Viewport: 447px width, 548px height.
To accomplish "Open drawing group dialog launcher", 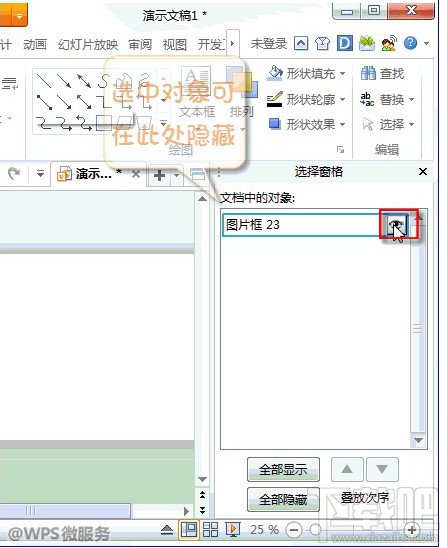I will click(340, 150).
